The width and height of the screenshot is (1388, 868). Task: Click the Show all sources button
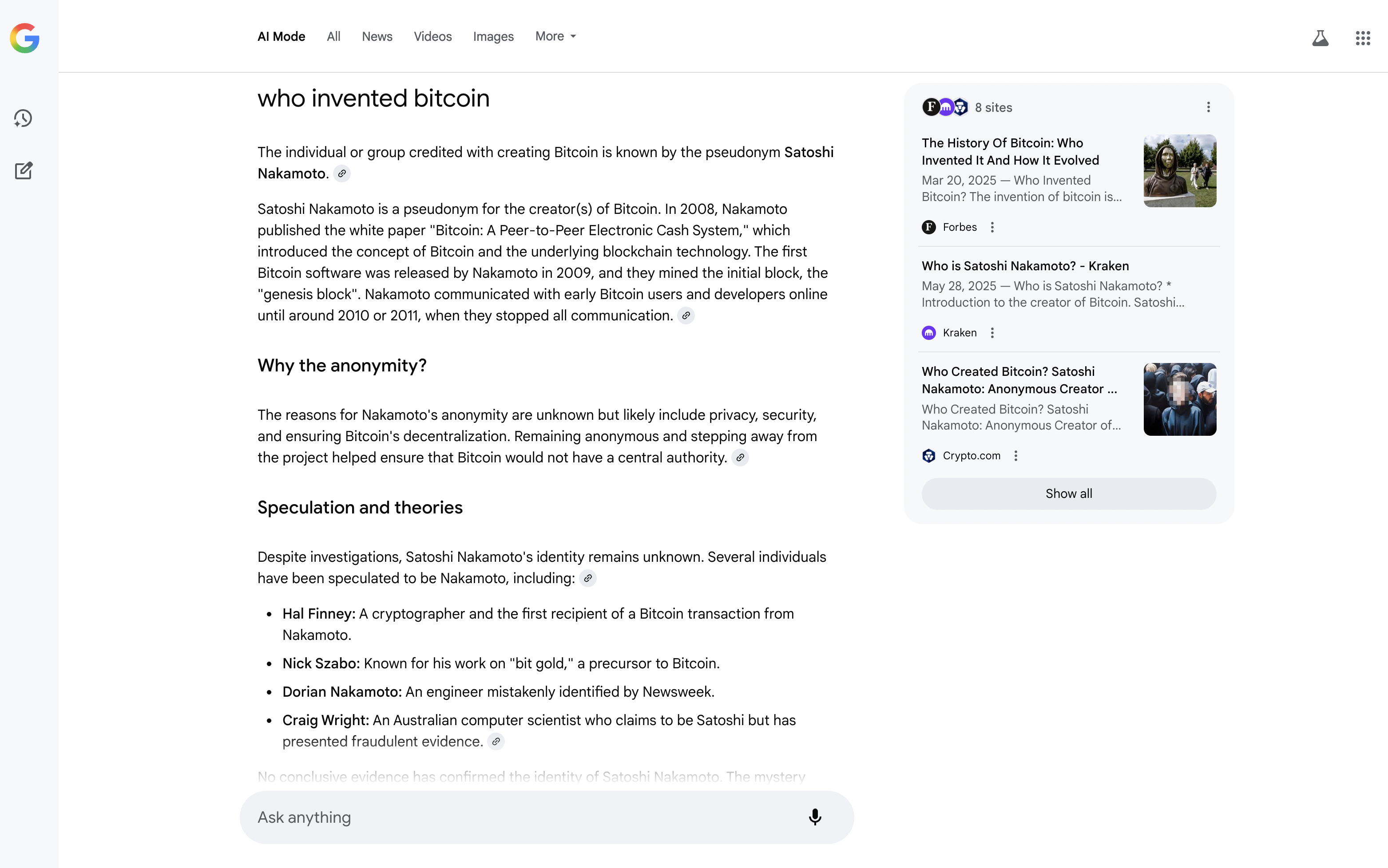tap(1068, 494)
